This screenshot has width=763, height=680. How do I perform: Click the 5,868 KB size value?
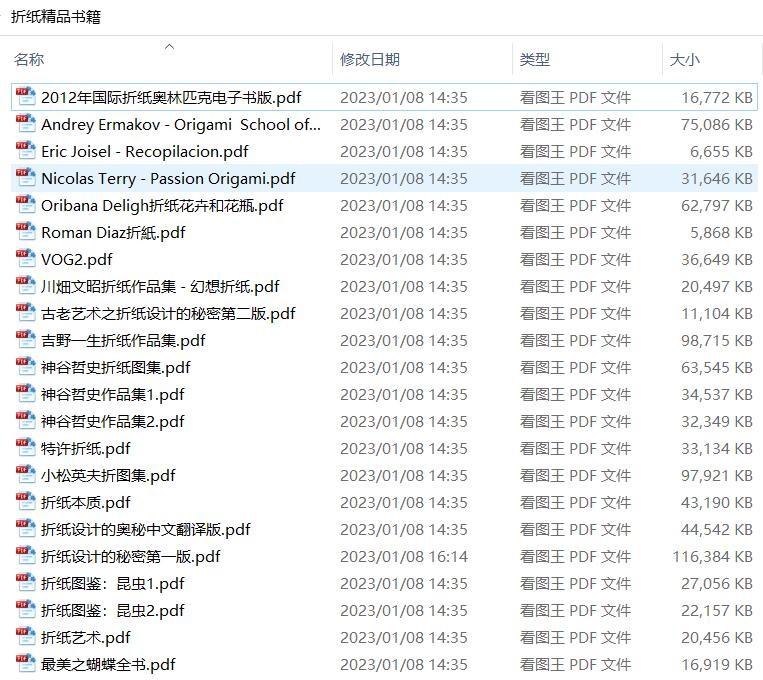(721, 233)
